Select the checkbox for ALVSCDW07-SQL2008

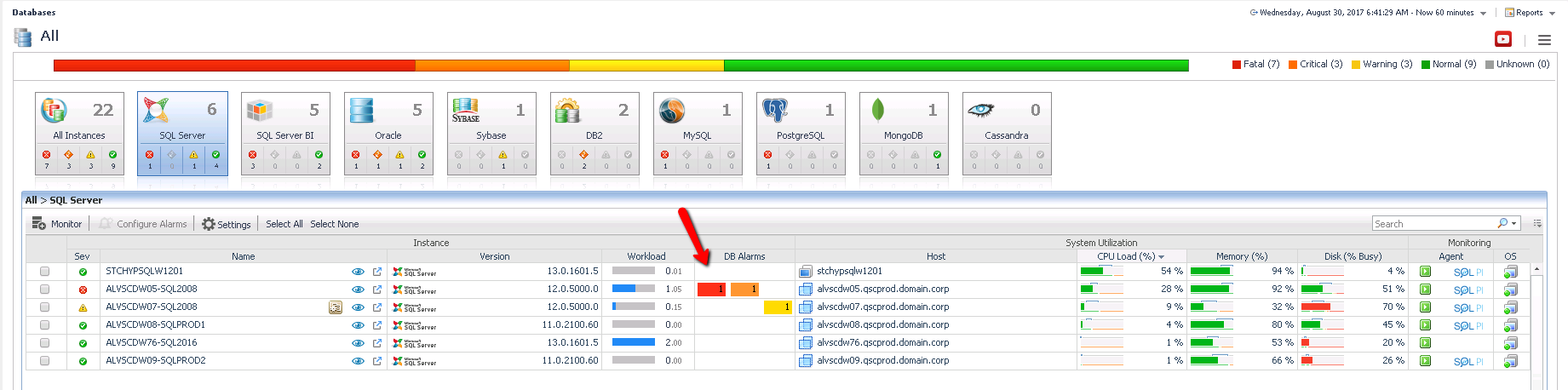coord(44,307)
